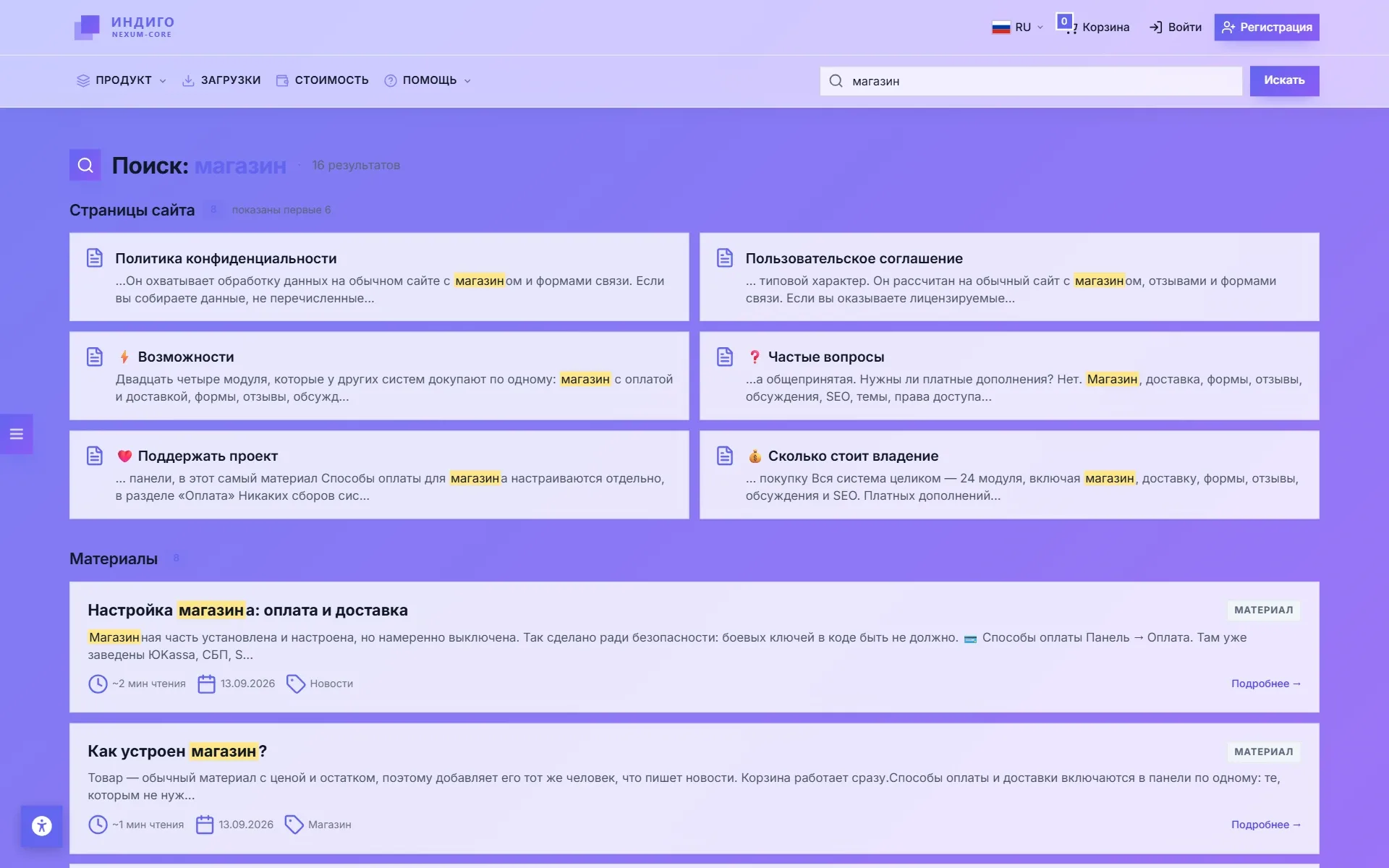Click the large search icon beside the Поиск heading
This screenshot has width=1389, height=868.
coord(85,165)
